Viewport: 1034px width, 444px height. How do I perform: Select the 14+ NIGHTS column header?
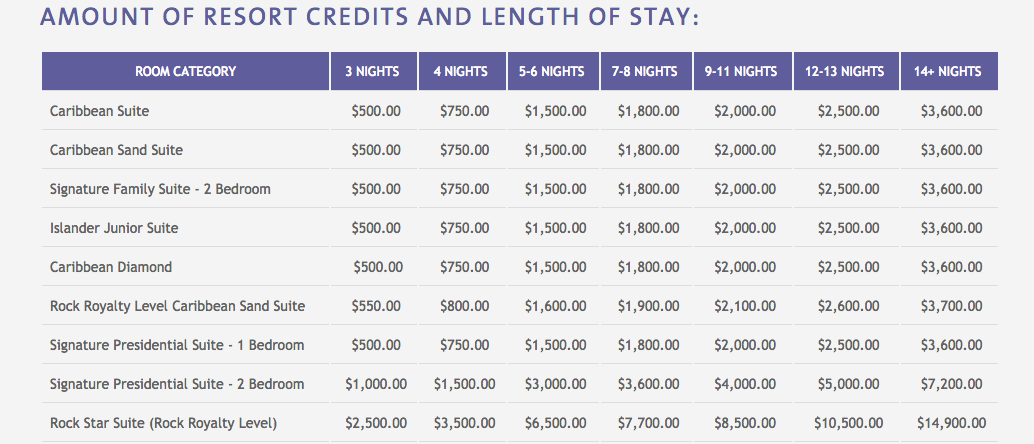[x=949, y=71]
